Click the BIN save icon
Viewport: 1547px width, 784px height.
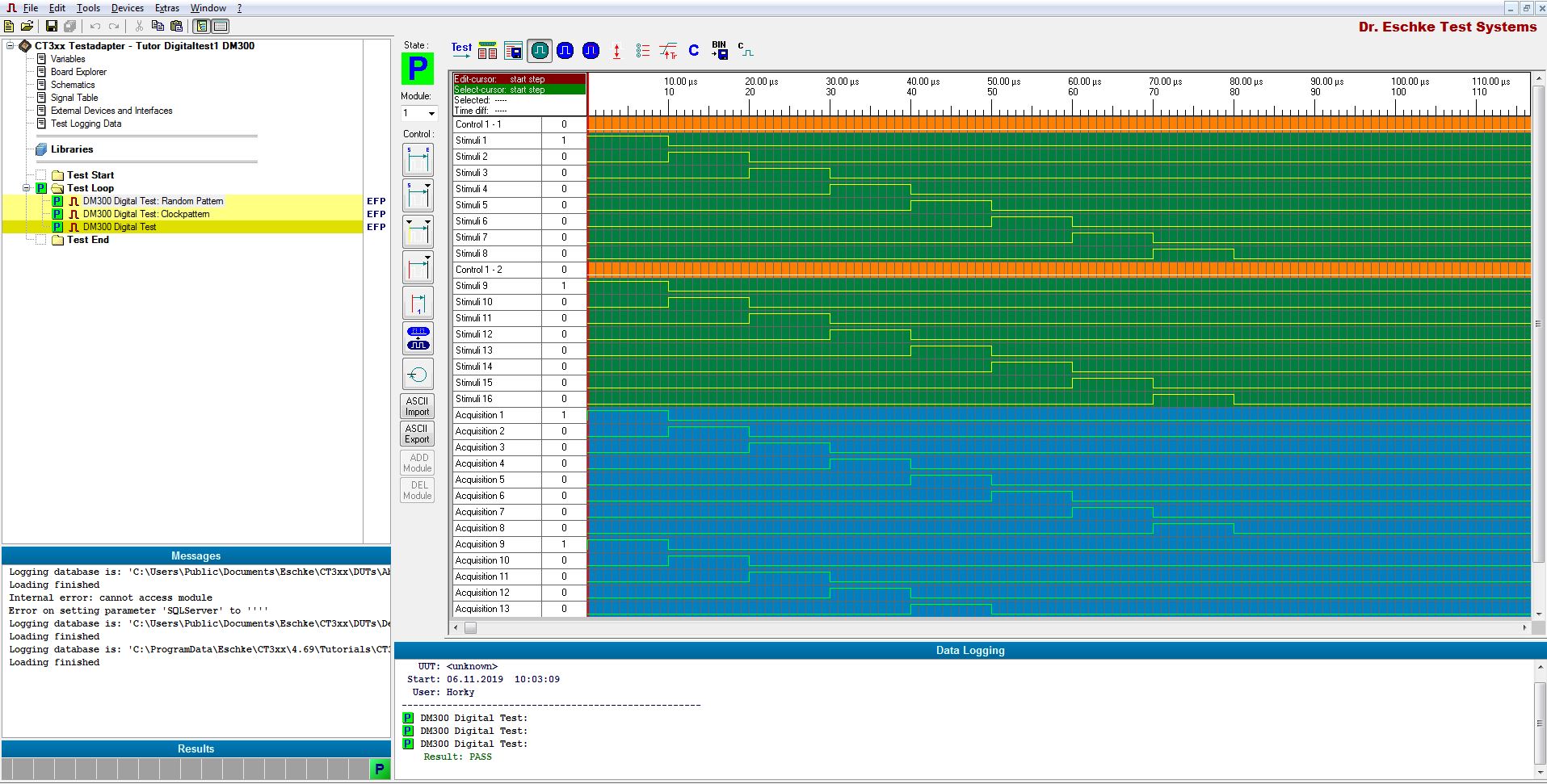tap(719, 51)
